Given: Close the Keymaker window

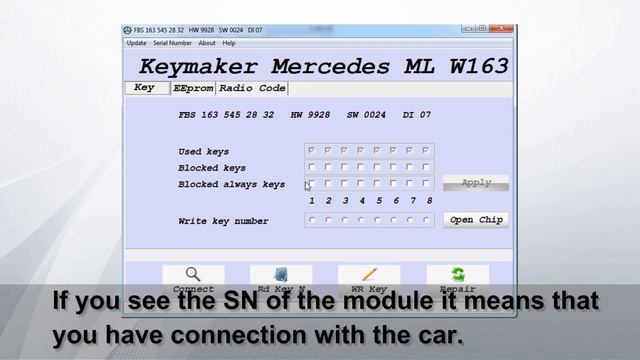Looking at the screenshot, I should pyautogui.click(x=502, y=28).
